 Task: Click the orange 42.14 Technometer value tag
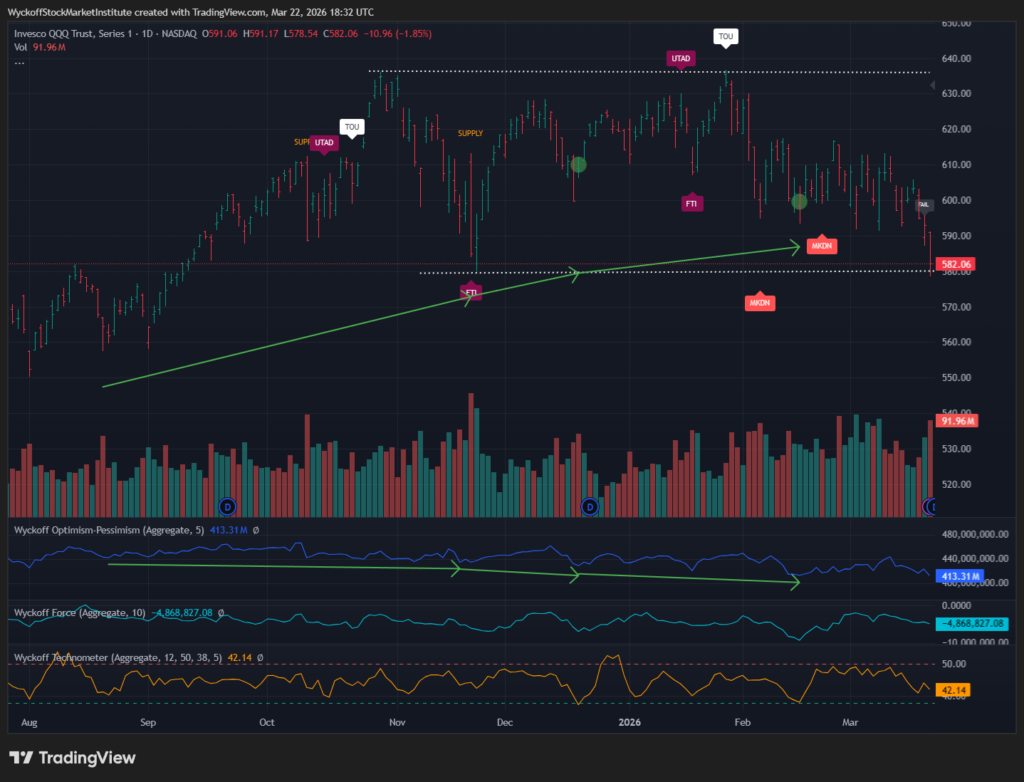[x=955, y=690]
